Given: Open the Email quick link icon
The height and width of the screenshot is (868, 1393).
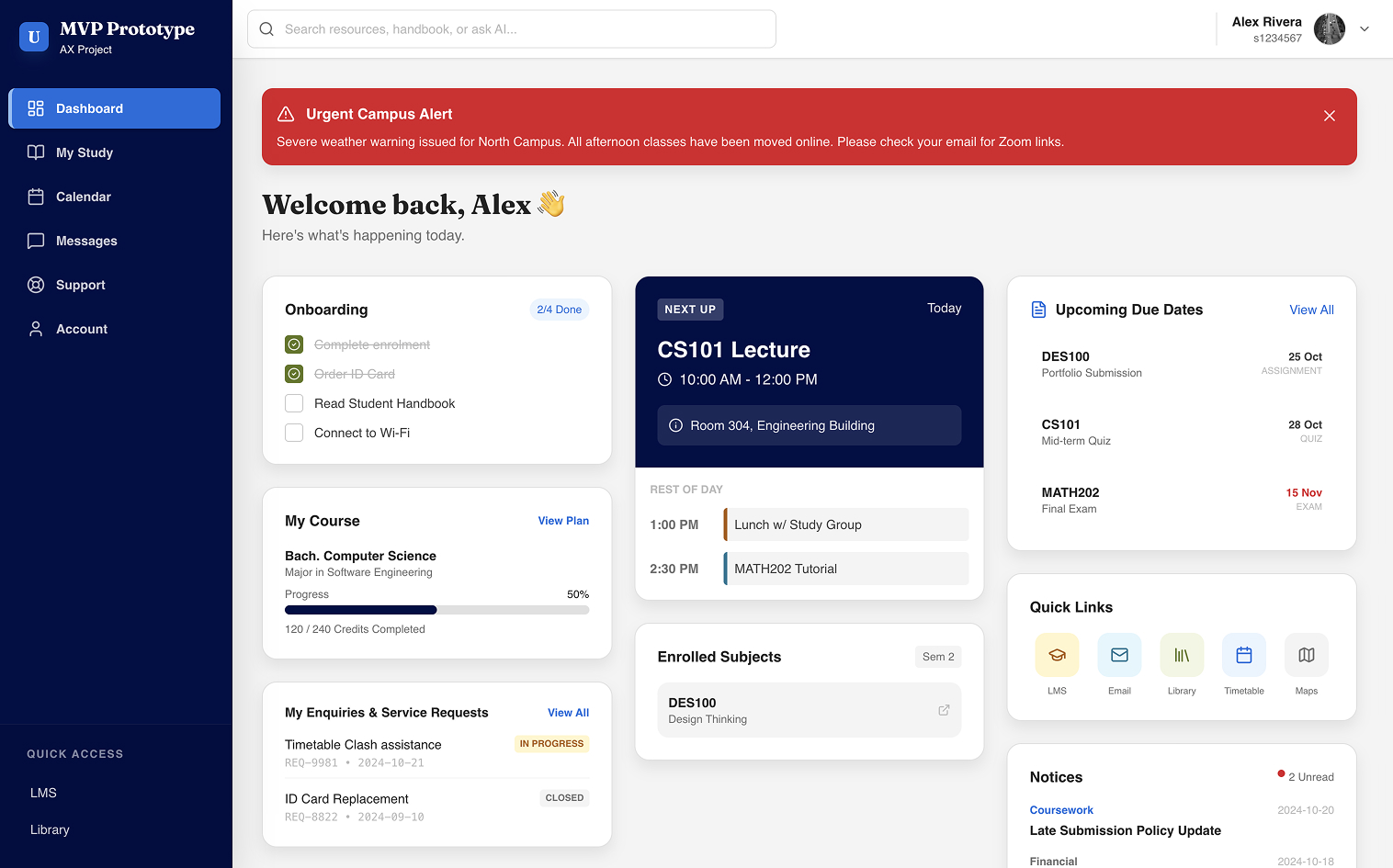Looking at the screenshot, I should pos(1119,655).
